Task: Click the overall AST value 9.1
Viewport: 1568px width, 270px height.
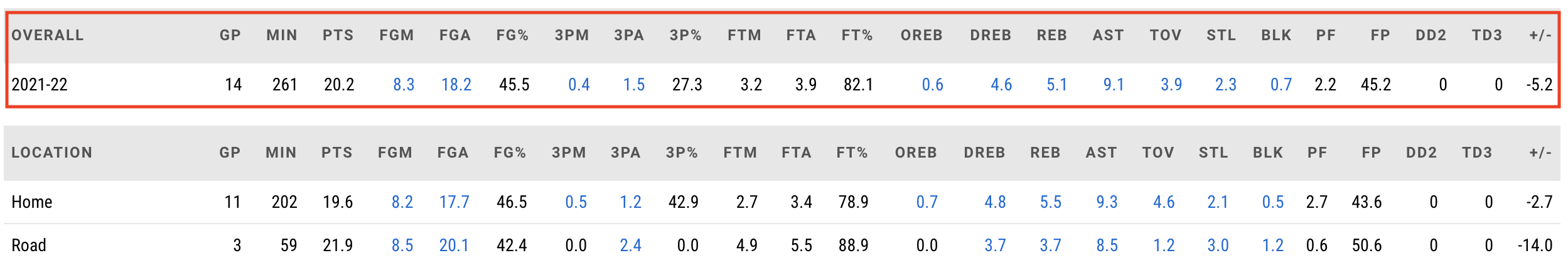Action: point(1114,85)
